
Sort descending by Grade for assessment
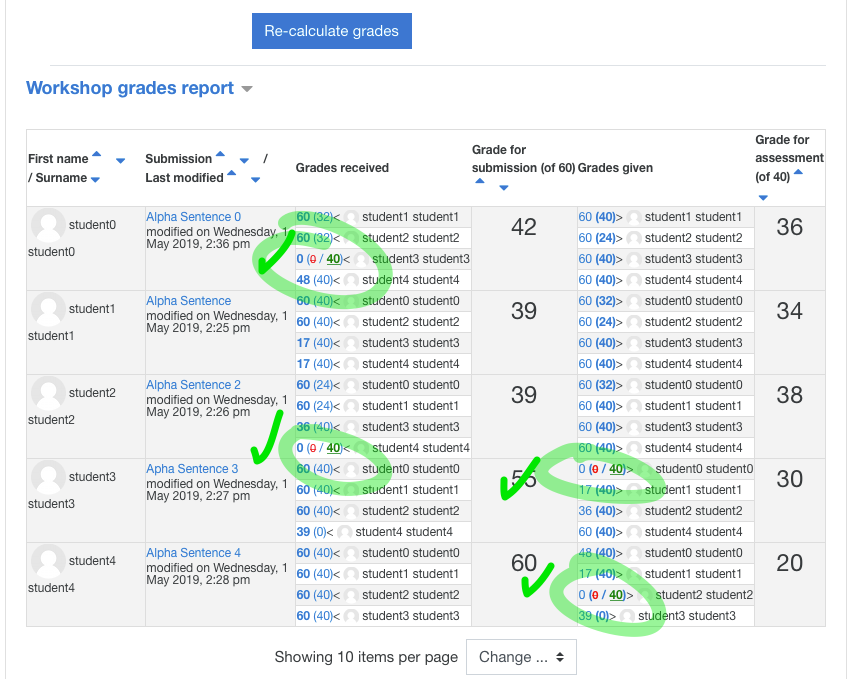coord(763,198)
